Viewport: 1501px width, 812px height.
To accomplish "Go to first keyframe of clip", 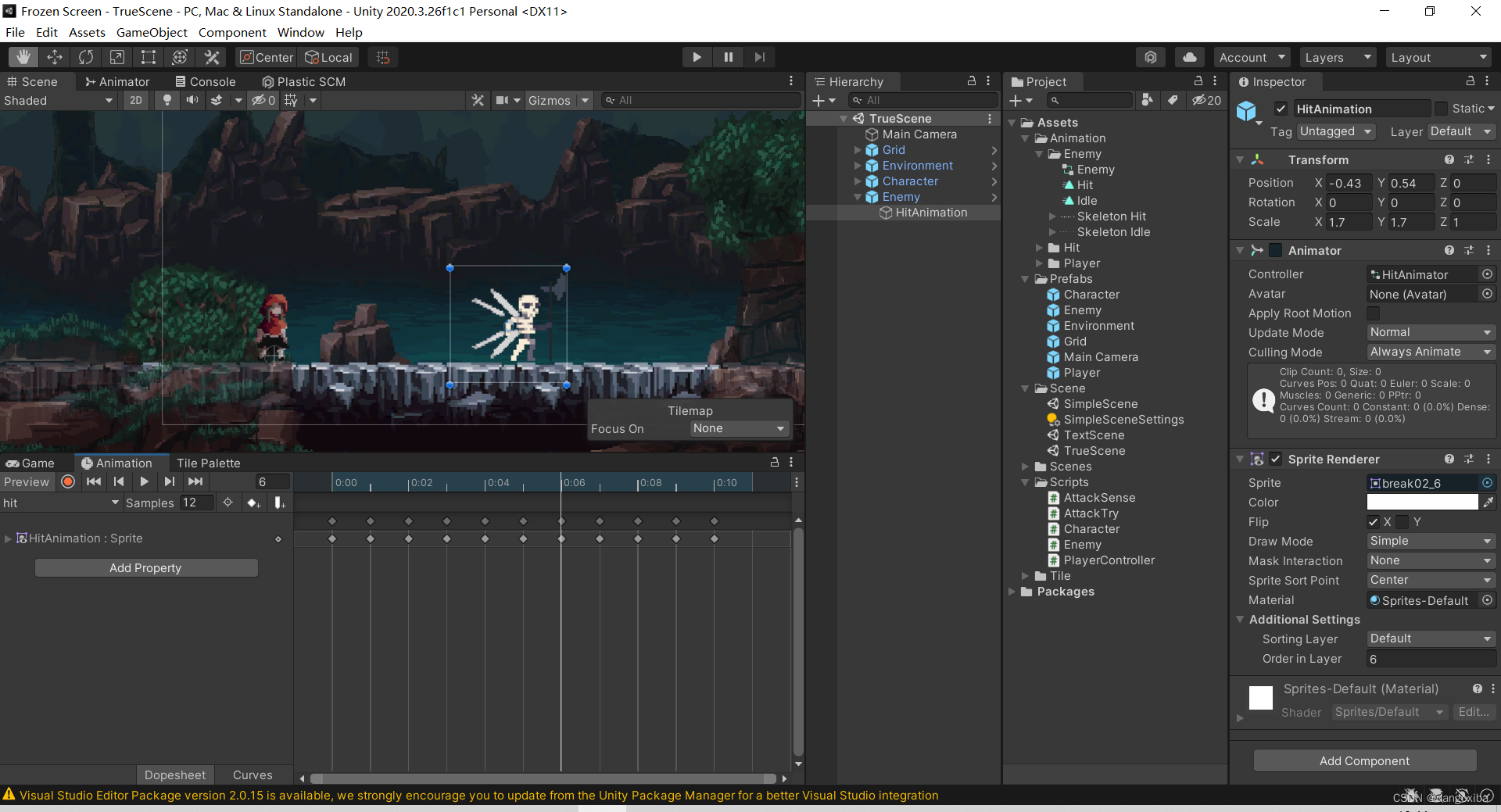I will tap(94, 481).
